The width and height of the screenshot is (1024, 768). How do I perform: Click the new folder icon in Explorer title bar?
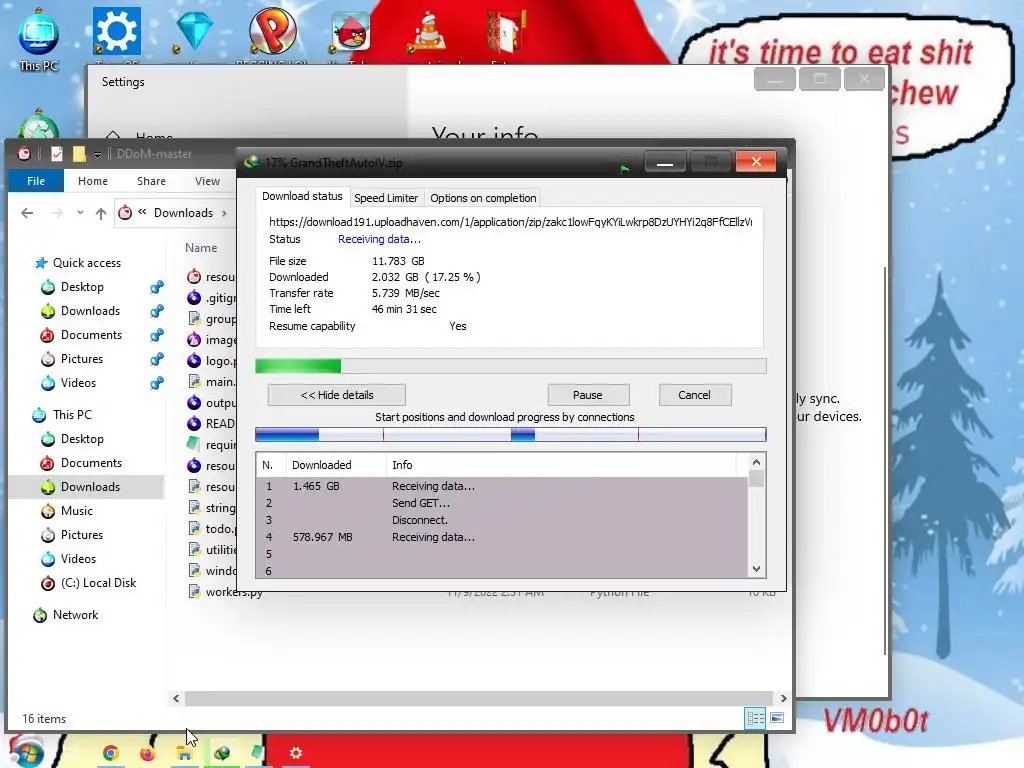click(x=79, y=154)
